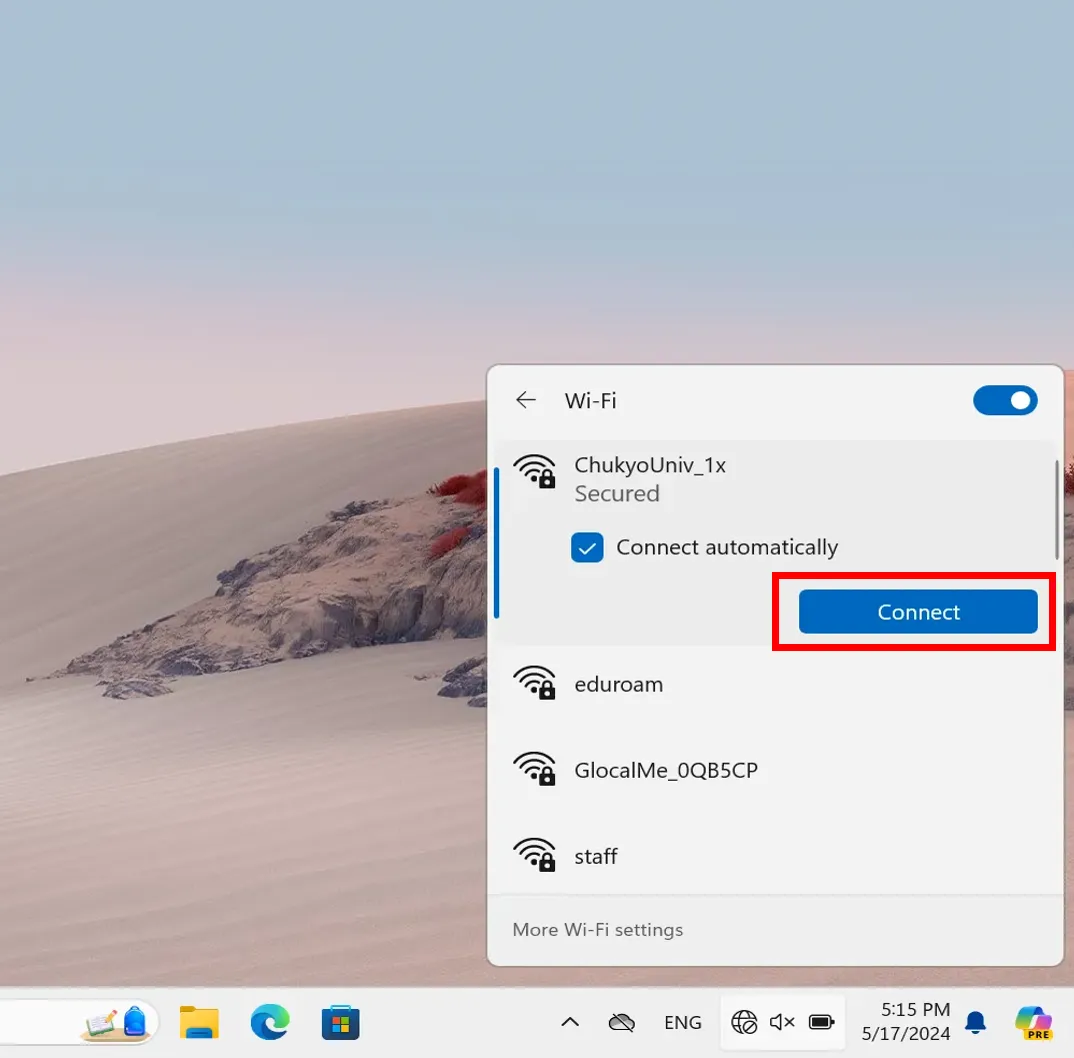Launch Microsoft Edge from taskbar

pyautogui.click(x=270, y=1022)
